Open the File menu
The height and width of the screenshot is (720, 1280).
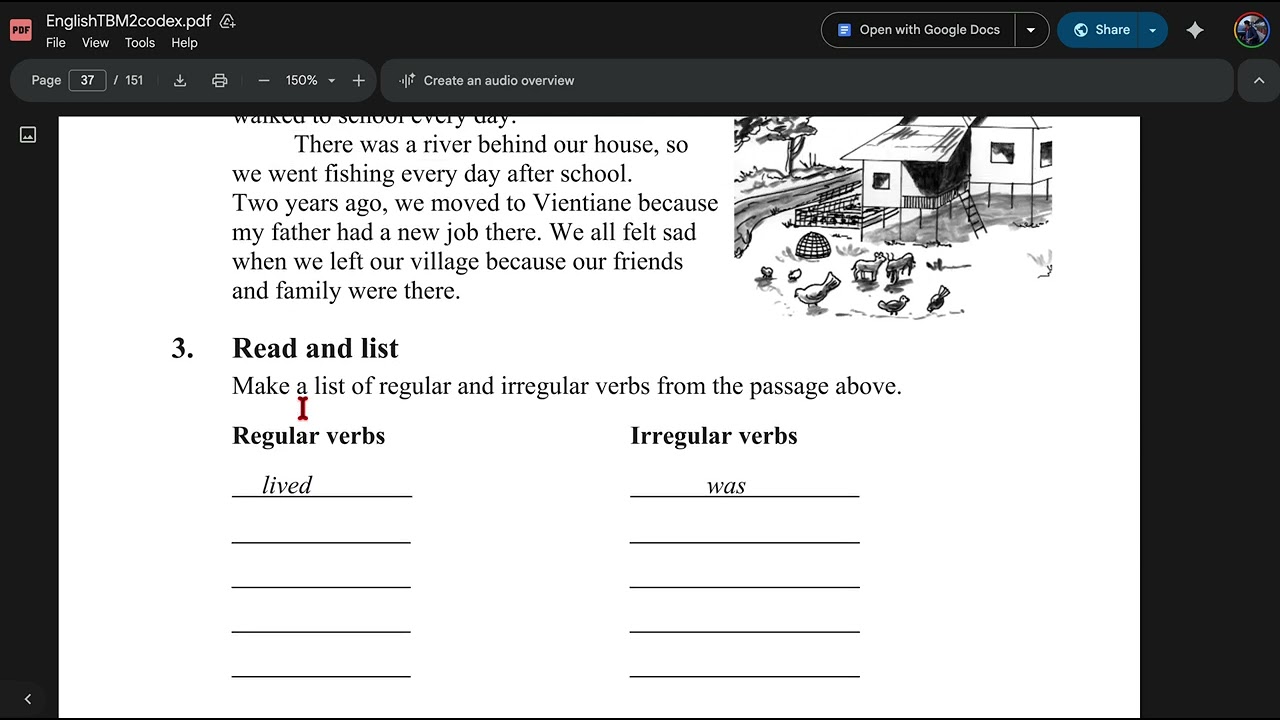point(56,43)
